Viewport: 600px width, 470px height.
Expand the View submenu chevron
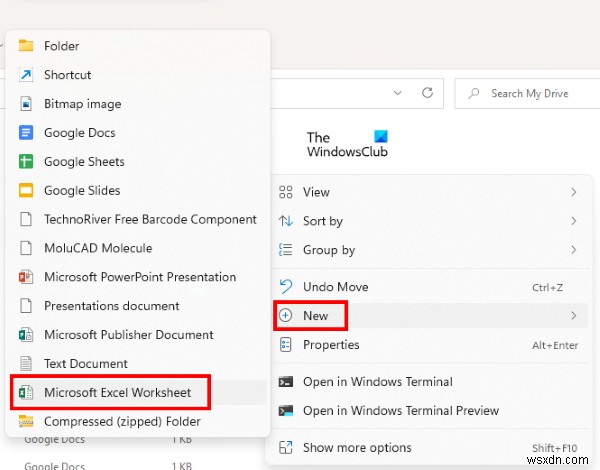pos(574,192)
